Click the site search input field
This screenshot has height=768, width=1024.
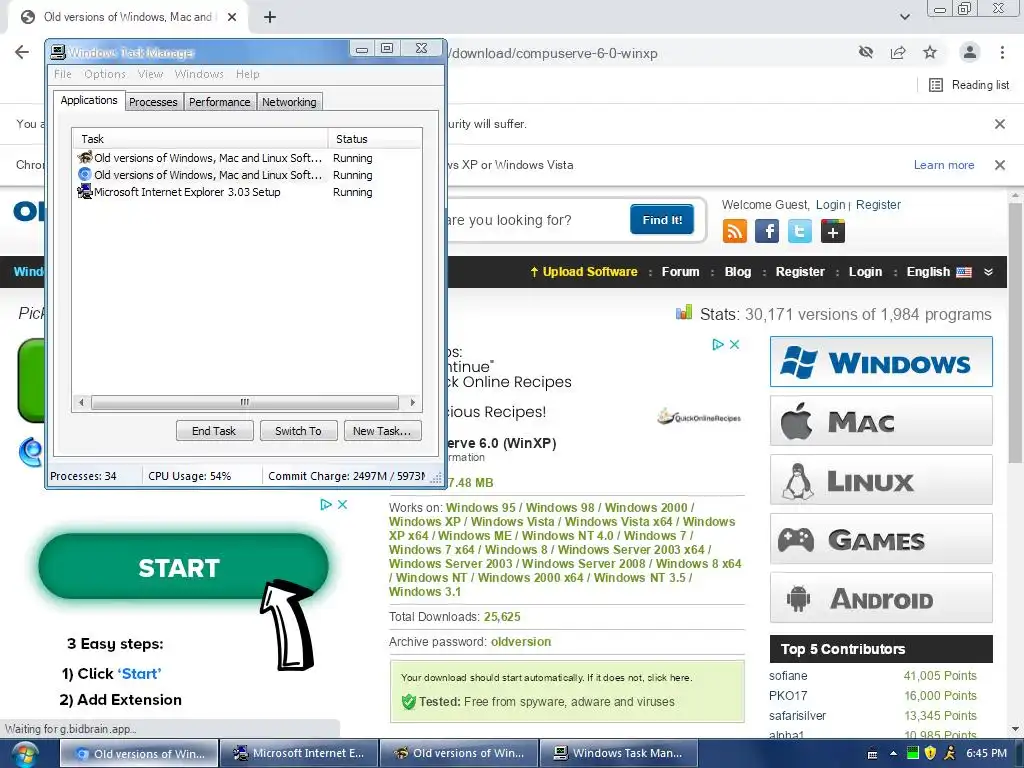[536, 220]
